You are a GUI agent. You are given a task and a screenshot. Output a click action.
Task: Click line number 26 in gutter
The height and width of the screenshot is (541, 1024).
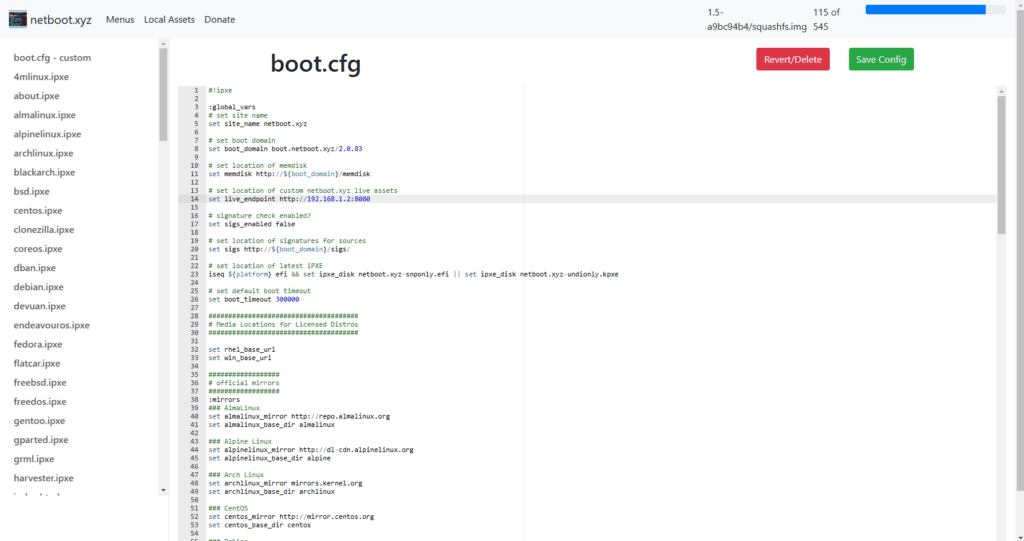[x=194, y=299]
